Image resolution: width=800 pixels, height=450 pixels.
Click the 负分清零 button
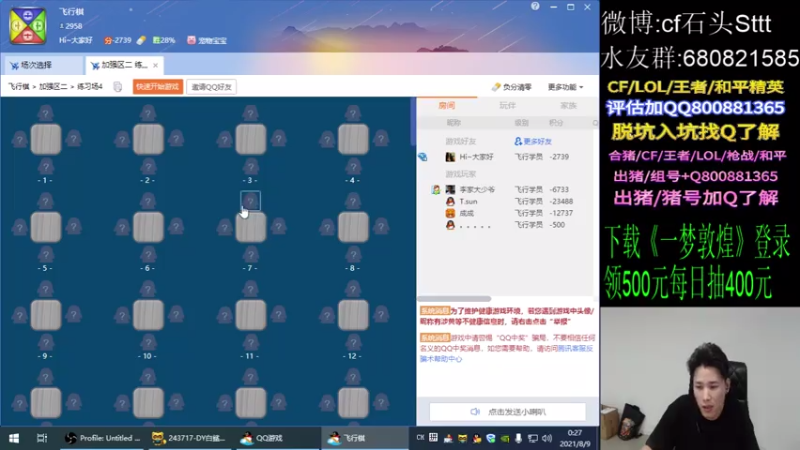(x=511, y=87)
